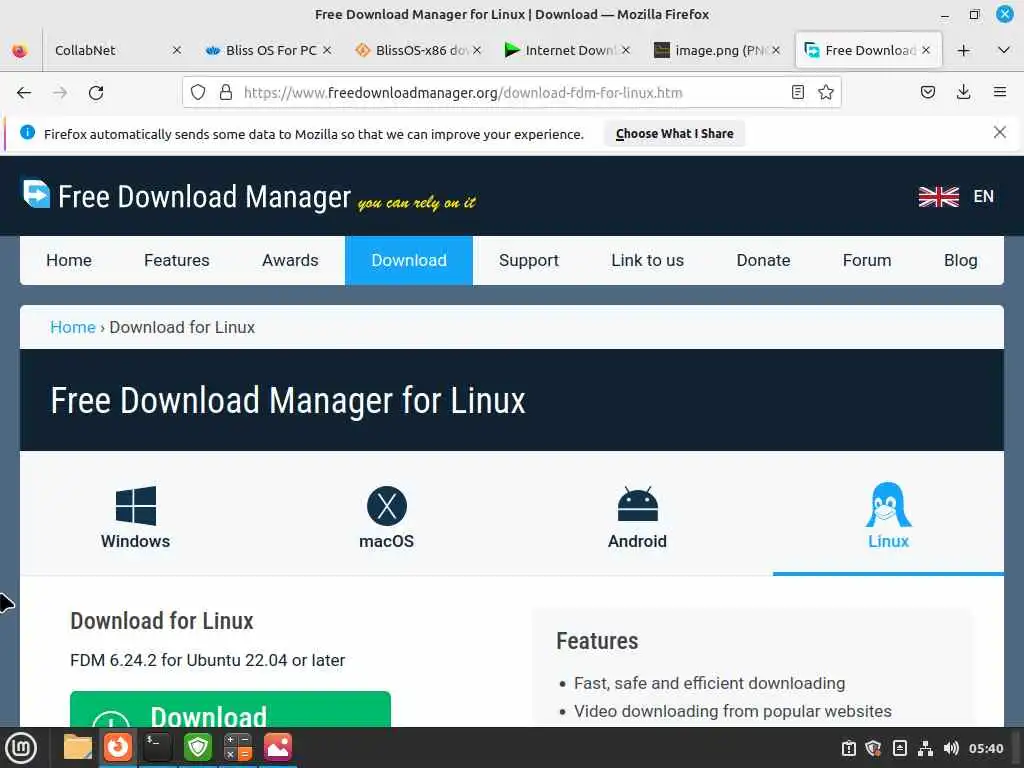Switch to the Internet Download tab

567,50
